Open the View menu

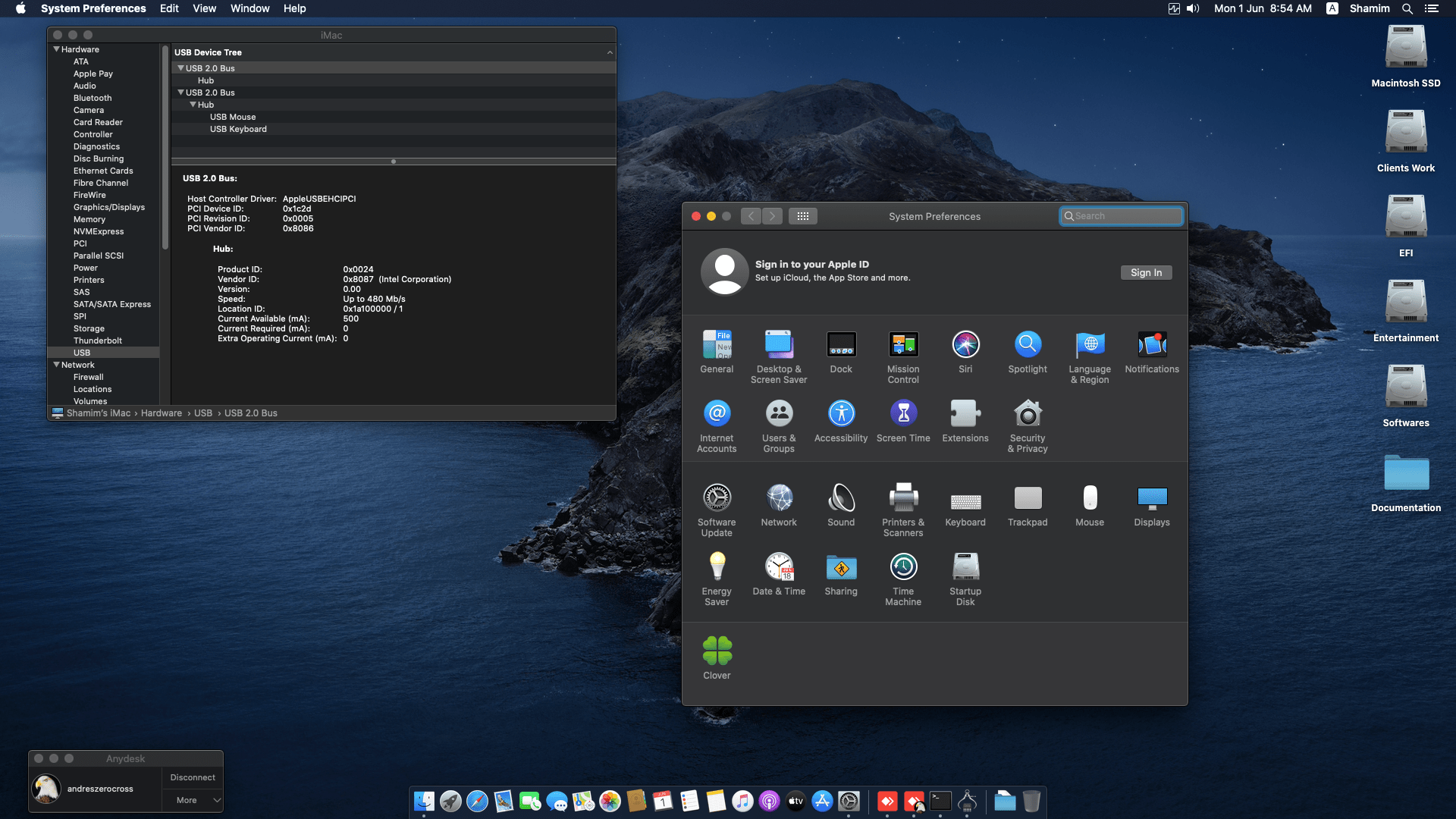204,8
